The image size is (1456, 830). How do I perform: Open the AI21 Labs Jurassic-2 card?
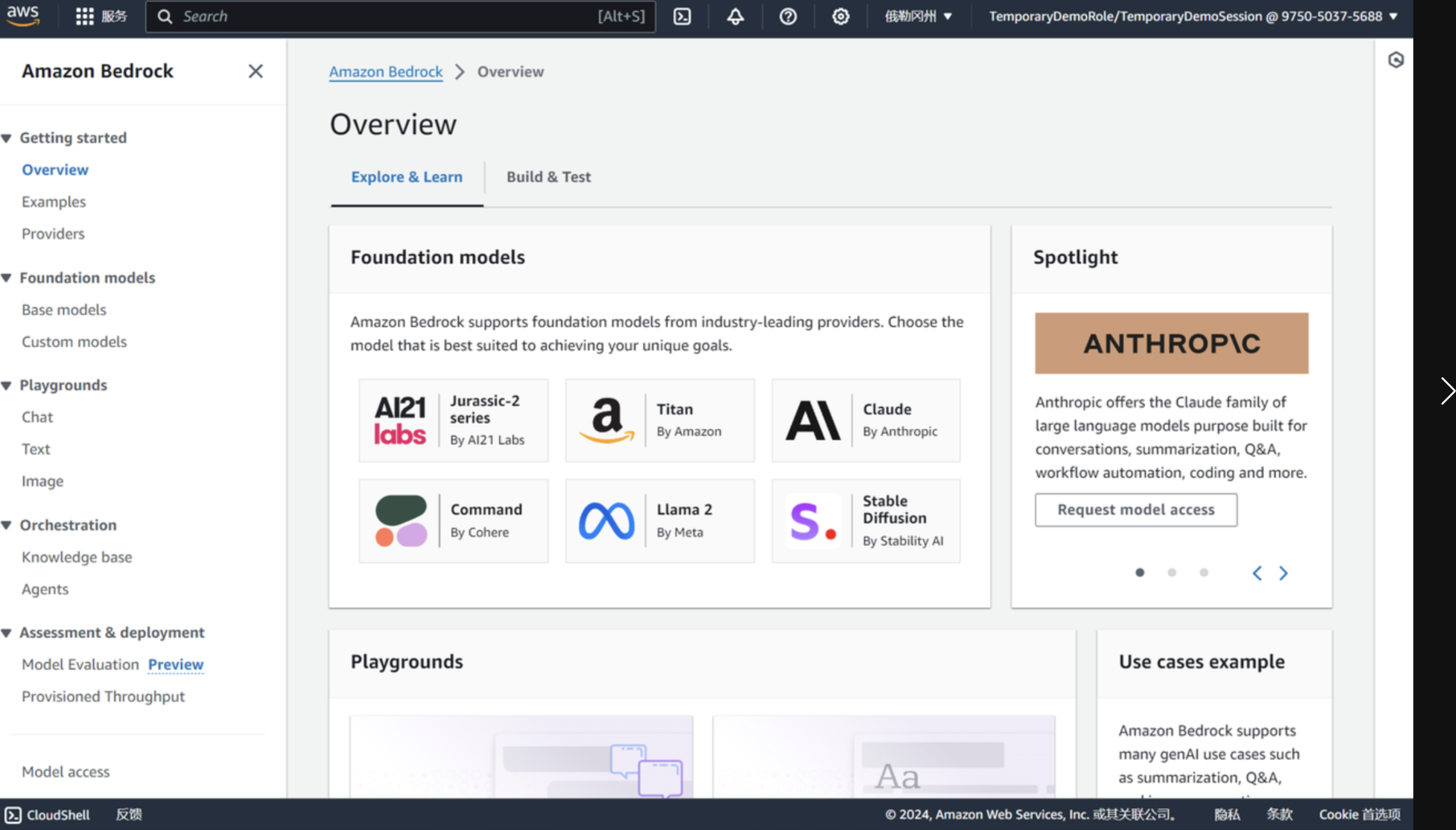point(453,420)
